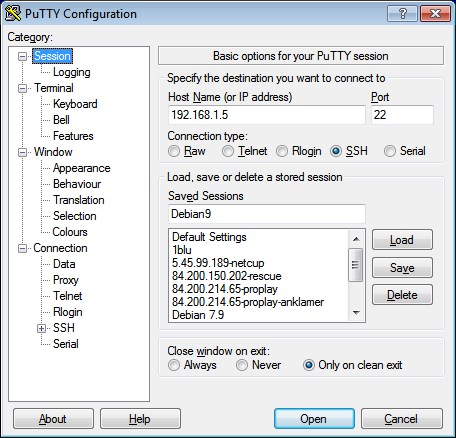Collapse the Session tree node
The width and height of the screenshot is (456, 438).
(x=22, y=56)
